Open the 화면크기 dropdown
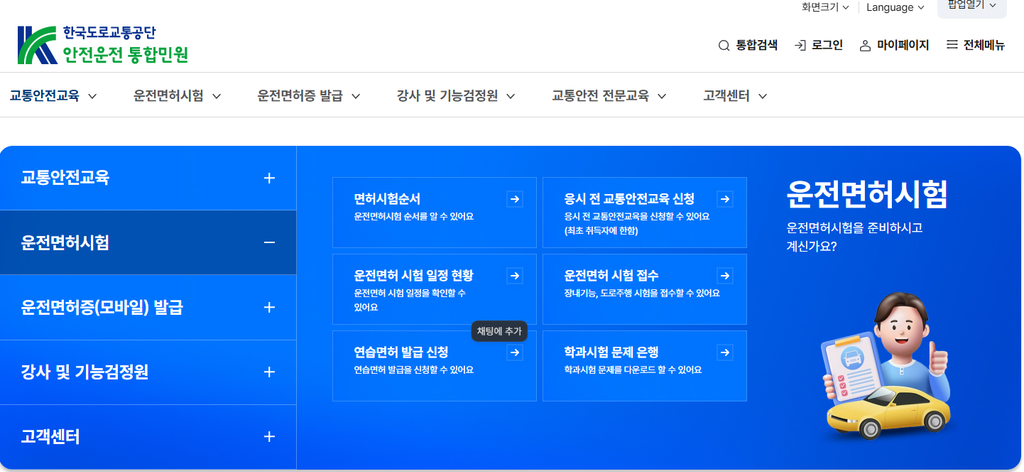Viewport: 1024px width, 472px height. click(825, 7)
